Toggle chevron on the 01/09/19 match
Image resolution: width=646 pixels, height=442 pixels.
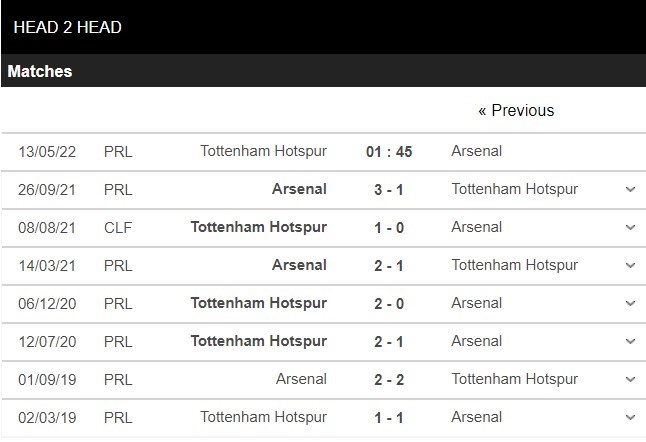coord(630,379)
